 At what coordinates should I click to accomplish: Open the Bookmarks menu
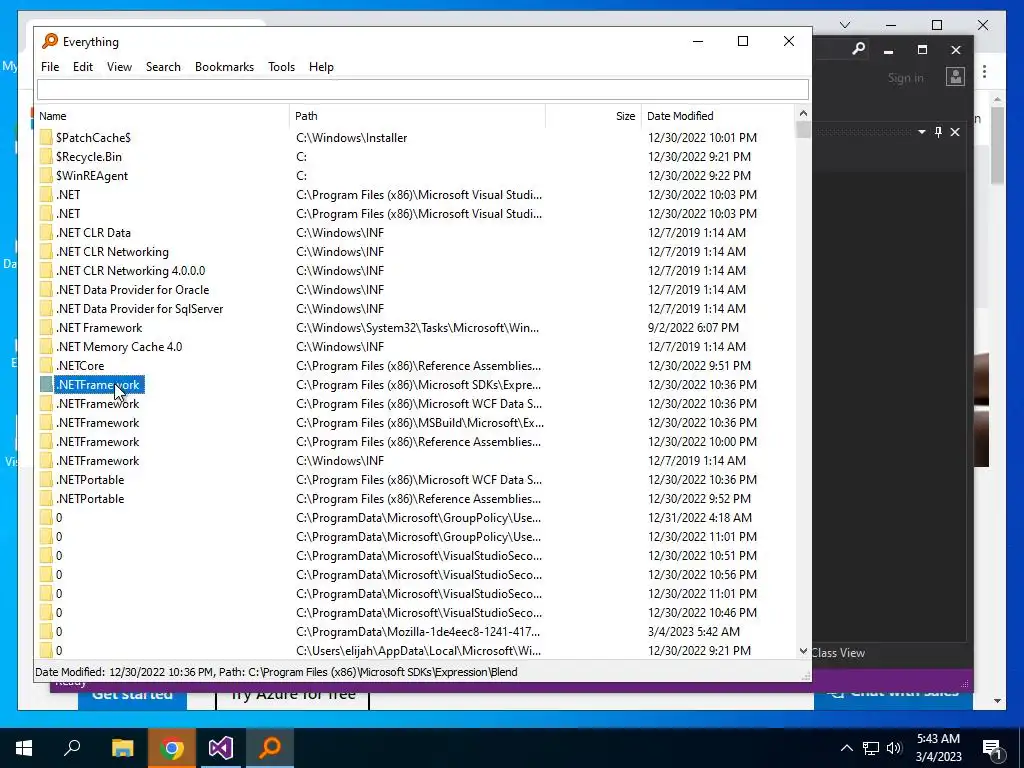point(224,67)
